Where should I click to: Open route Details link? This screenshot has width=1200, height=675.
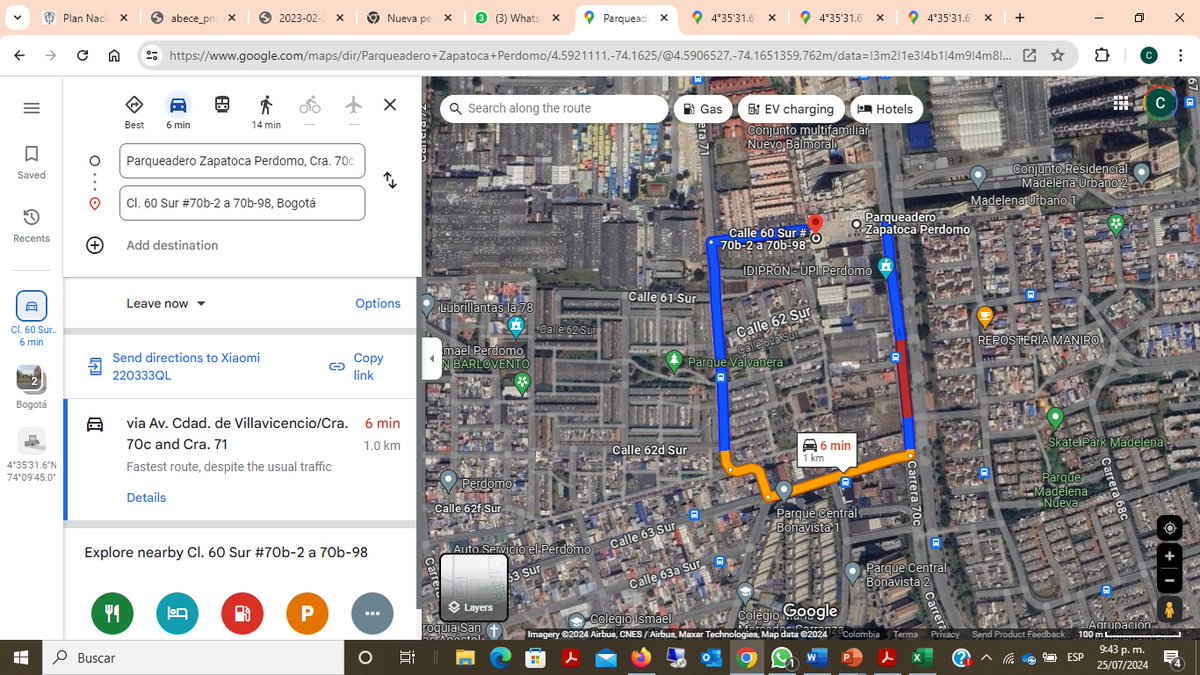tap(146, 497)
